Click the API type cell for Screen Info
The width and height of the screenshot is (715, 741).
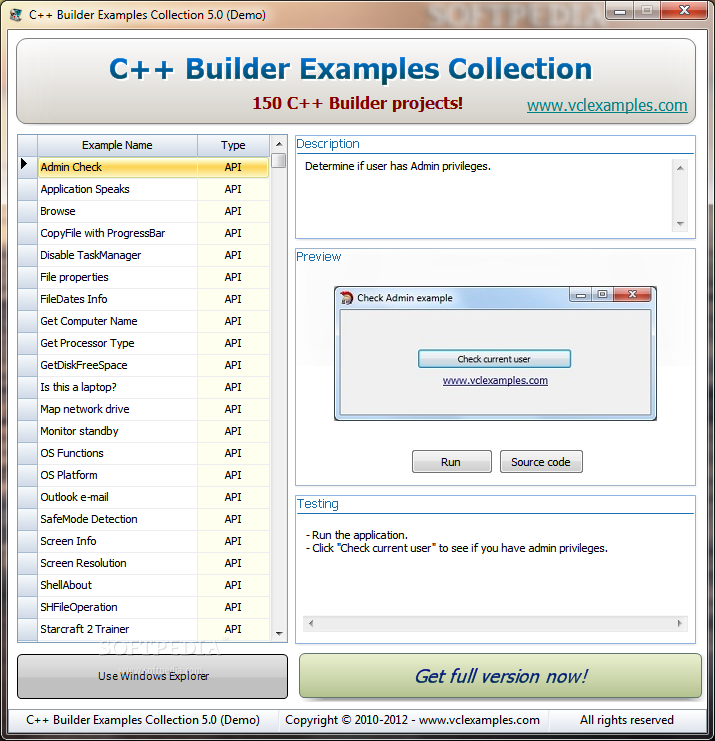[x=233, y=541]
